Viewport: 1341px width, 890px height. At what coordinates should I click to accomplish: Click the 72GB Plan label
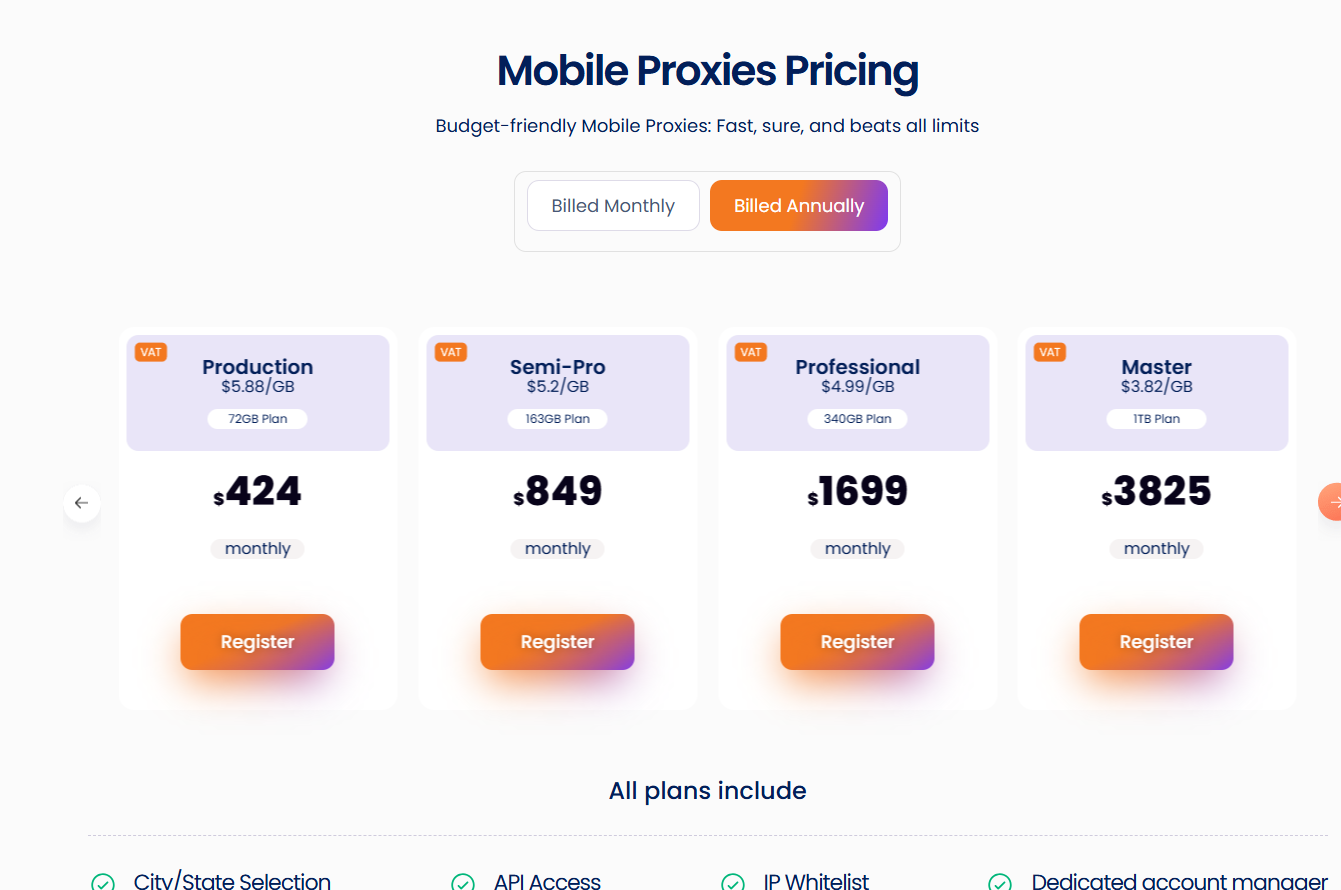(x=257, y=419)
